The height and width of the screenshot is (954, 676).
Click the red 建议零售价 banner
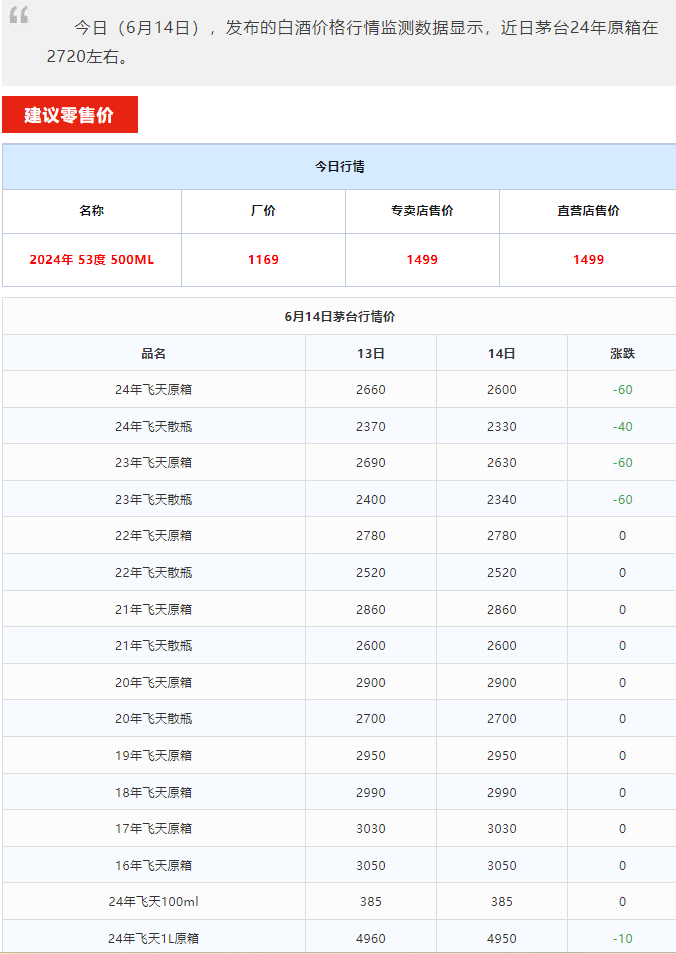pos(70,114)
